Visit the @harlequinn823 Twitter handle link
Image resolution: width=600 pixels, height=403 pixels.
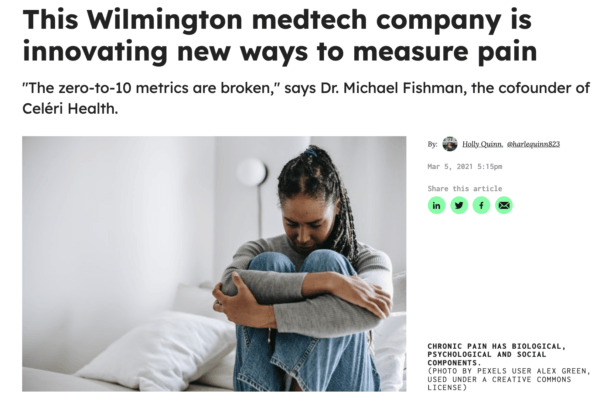click(x=533, y=144)
